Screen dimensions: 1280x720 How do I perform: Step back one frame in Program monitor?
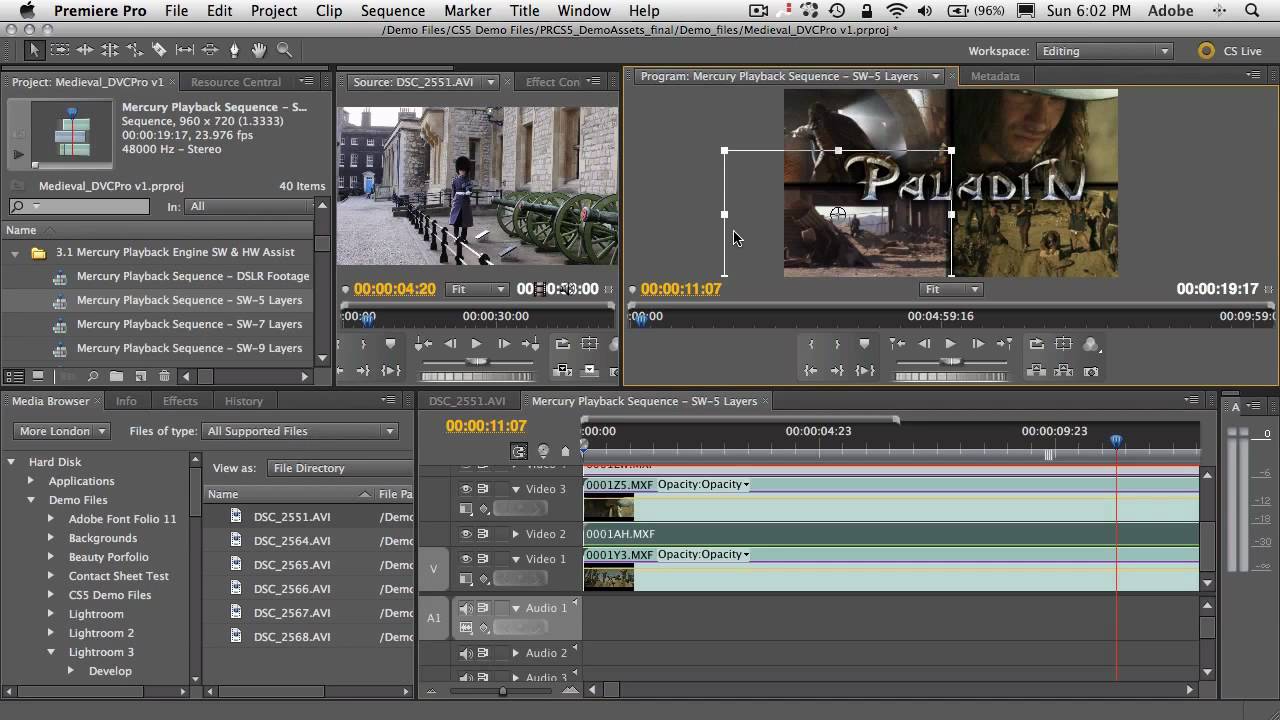924,343
